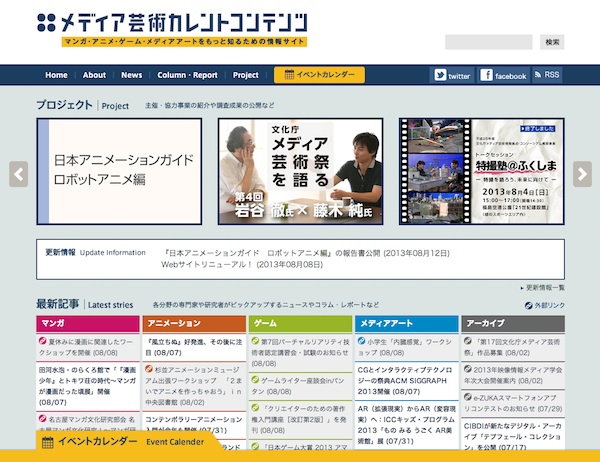Open the Twitter link in the navigation bar
This screenshot has width=600, height=462.
click(x=451, y=75)
